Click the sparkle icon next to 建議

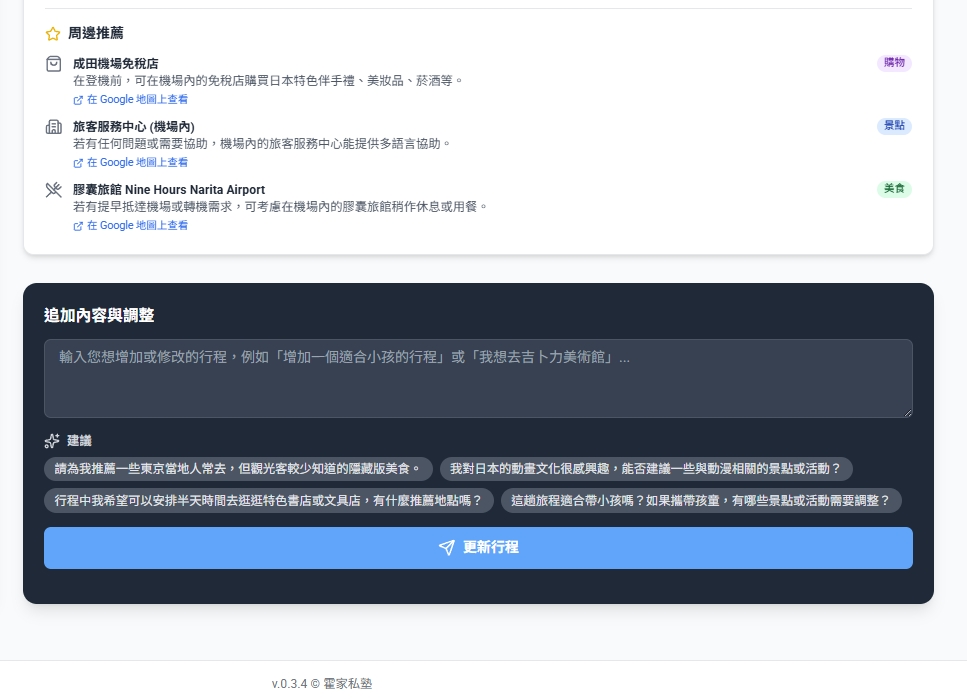tap(52, 441)
